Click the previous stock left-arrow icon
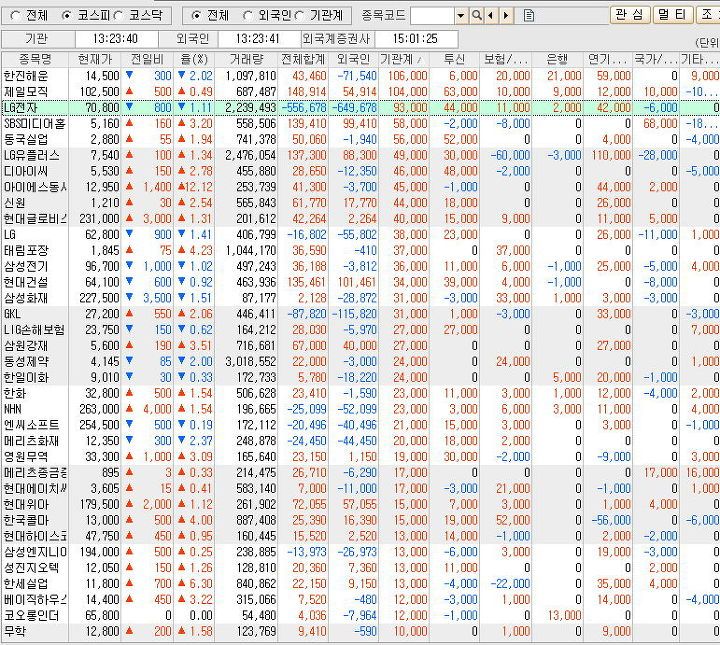Viewport: 720px width, 645px height. coord(491,16)
